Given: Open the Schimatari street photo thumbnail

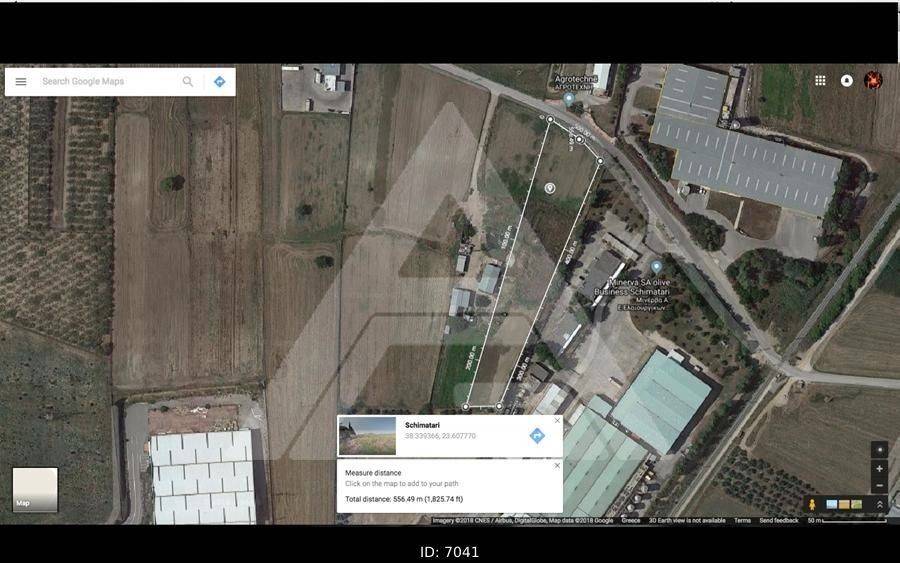Looking at the screenshot, I should tap(367, 436).
